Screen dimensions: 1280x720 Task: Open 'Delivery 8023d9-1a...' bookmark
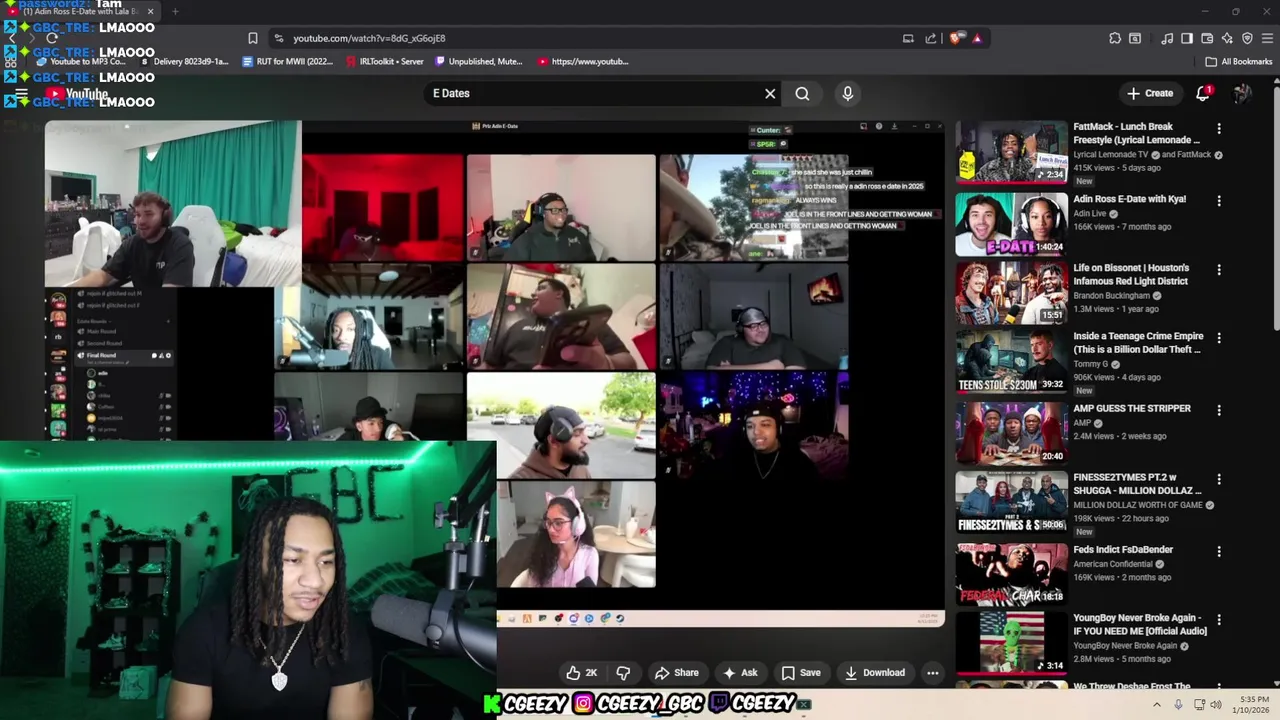[185, 61]
